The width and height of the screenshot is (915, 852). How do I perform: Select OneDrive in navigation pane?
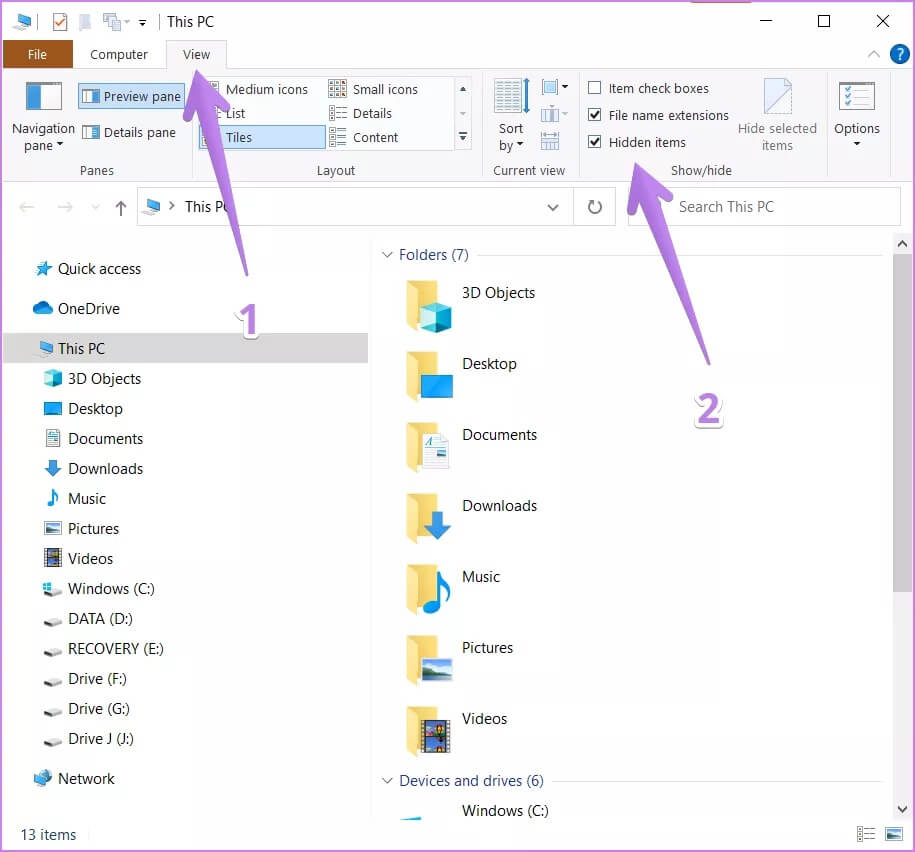(76, 309)
